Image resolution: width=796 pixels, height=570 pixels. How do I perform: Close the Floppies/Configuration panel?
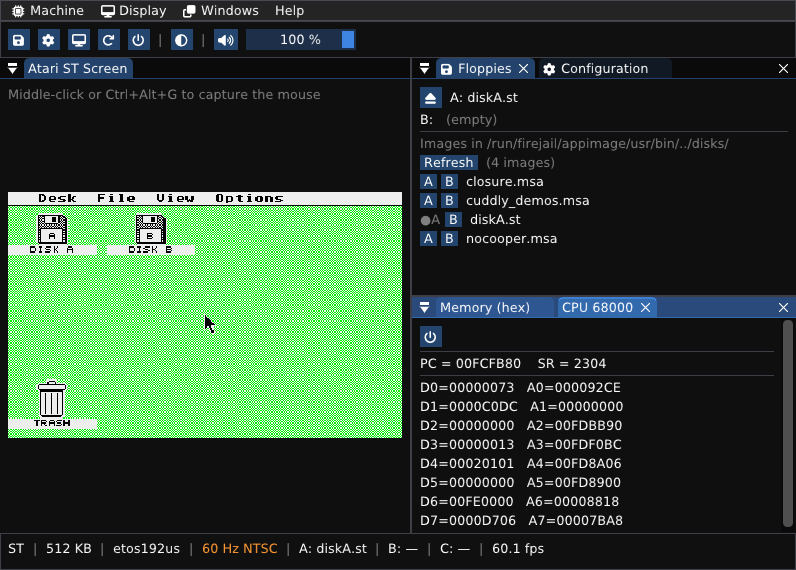783,69
